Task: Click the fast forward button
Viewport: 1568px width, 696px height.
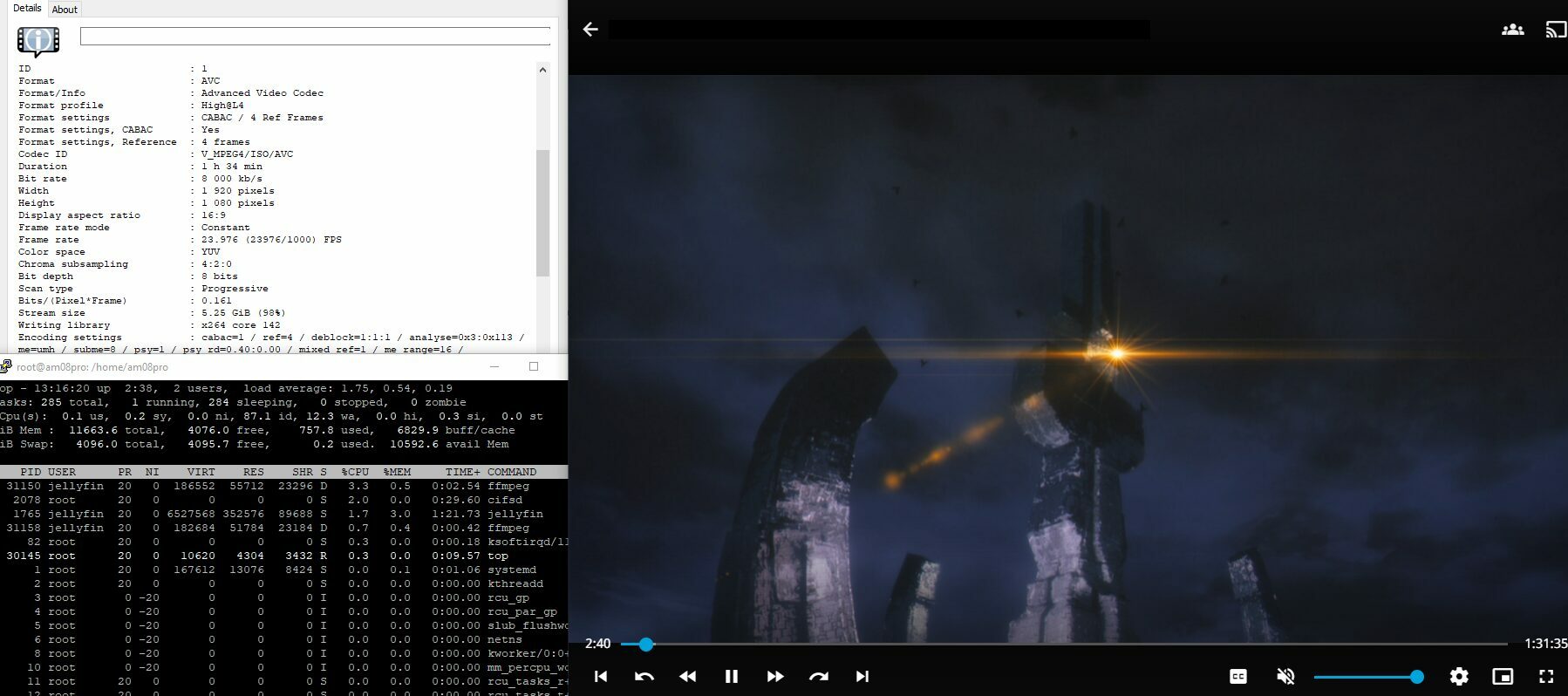Action: coord(775,676)
